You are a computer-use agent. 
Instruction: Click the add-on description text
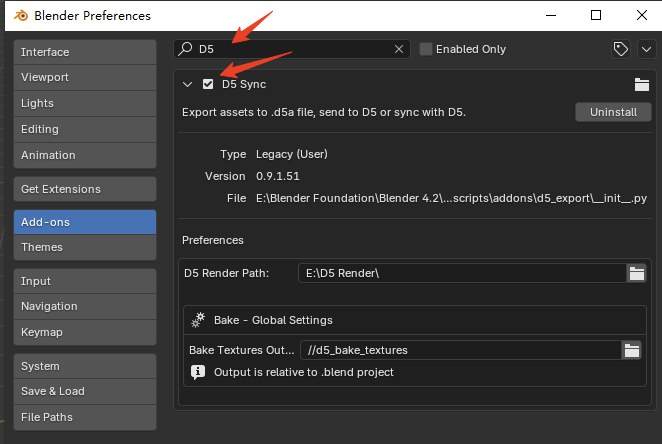(324, 112)
